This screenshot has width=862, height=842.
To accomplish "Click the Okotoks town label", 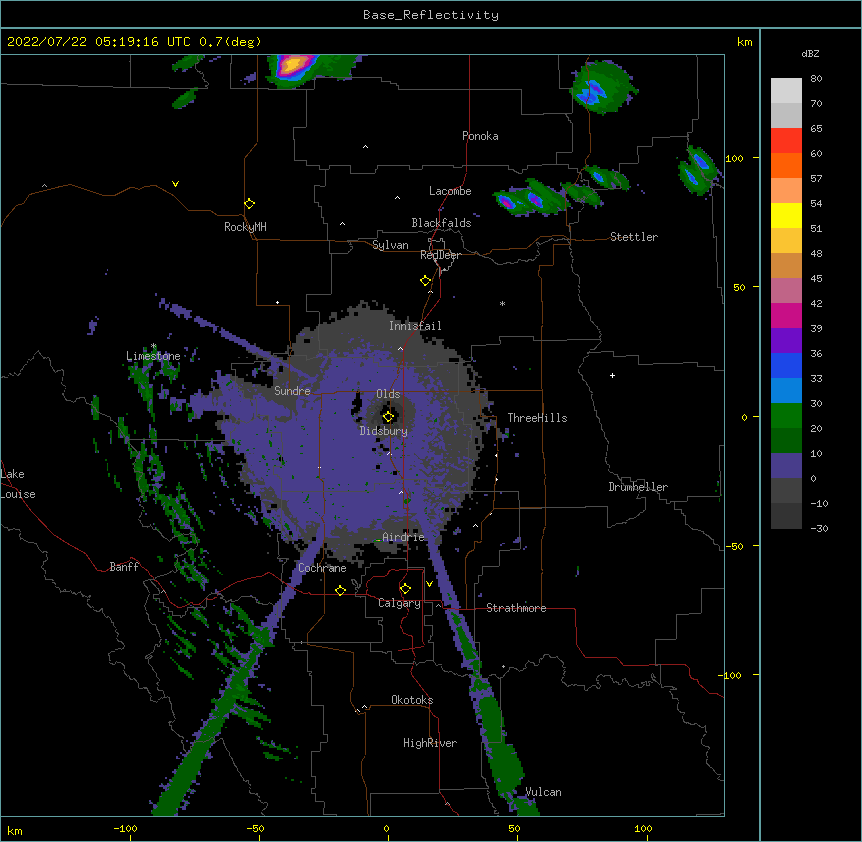I will (412, 700).
